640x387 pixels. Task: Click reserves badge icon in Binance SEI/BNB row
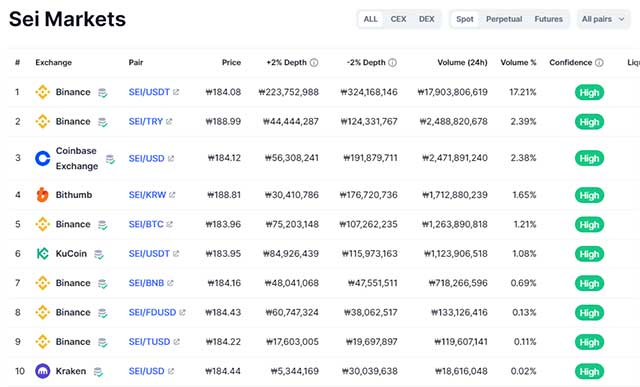[102, 284]
